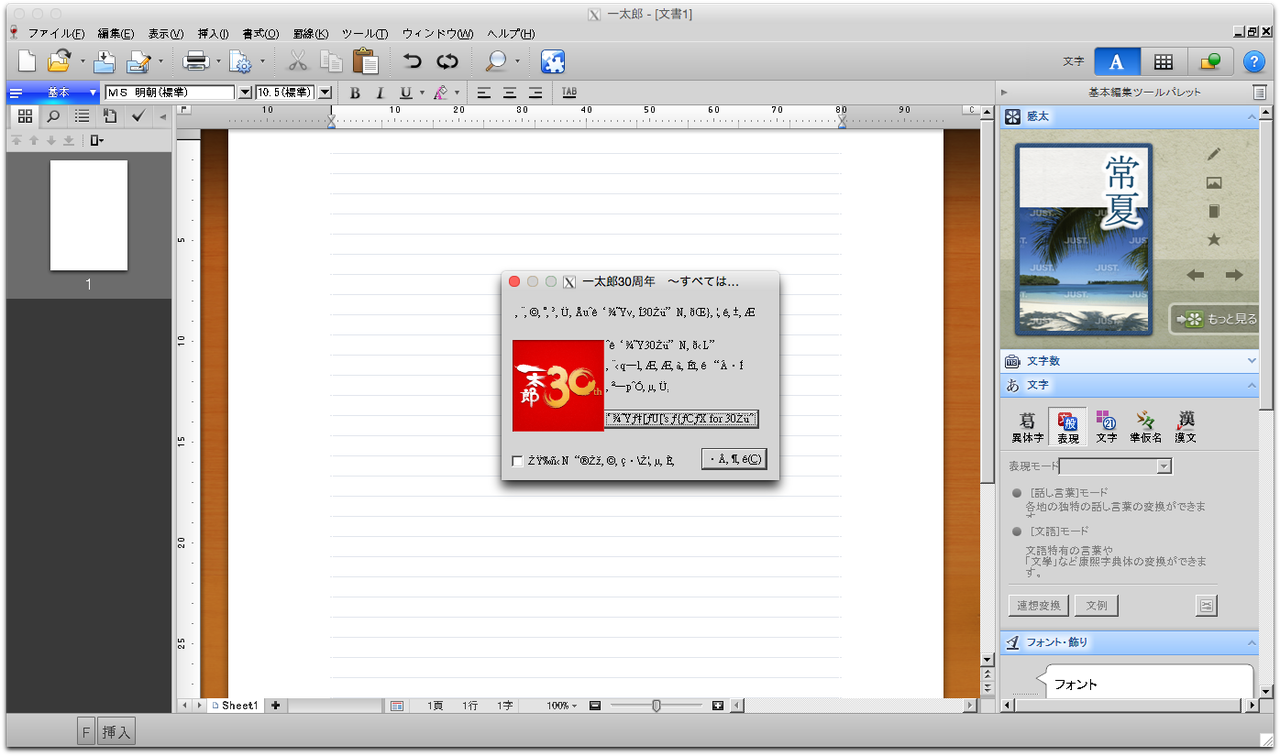Switch to table mode with the grid icon

pos(1163,61)
